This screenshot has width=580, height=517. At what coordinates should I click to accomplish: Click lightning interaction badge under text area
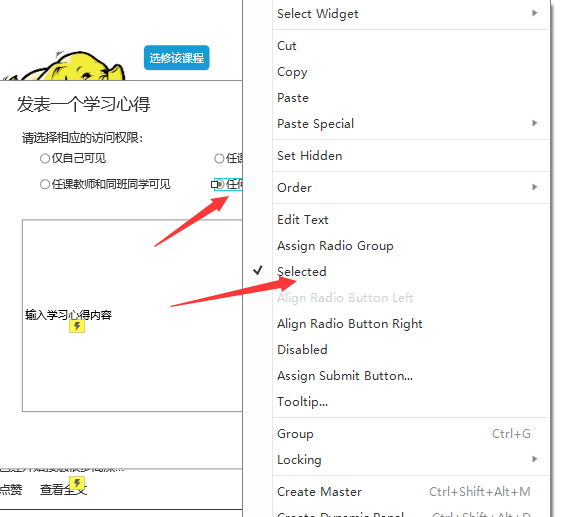(77, 326)
